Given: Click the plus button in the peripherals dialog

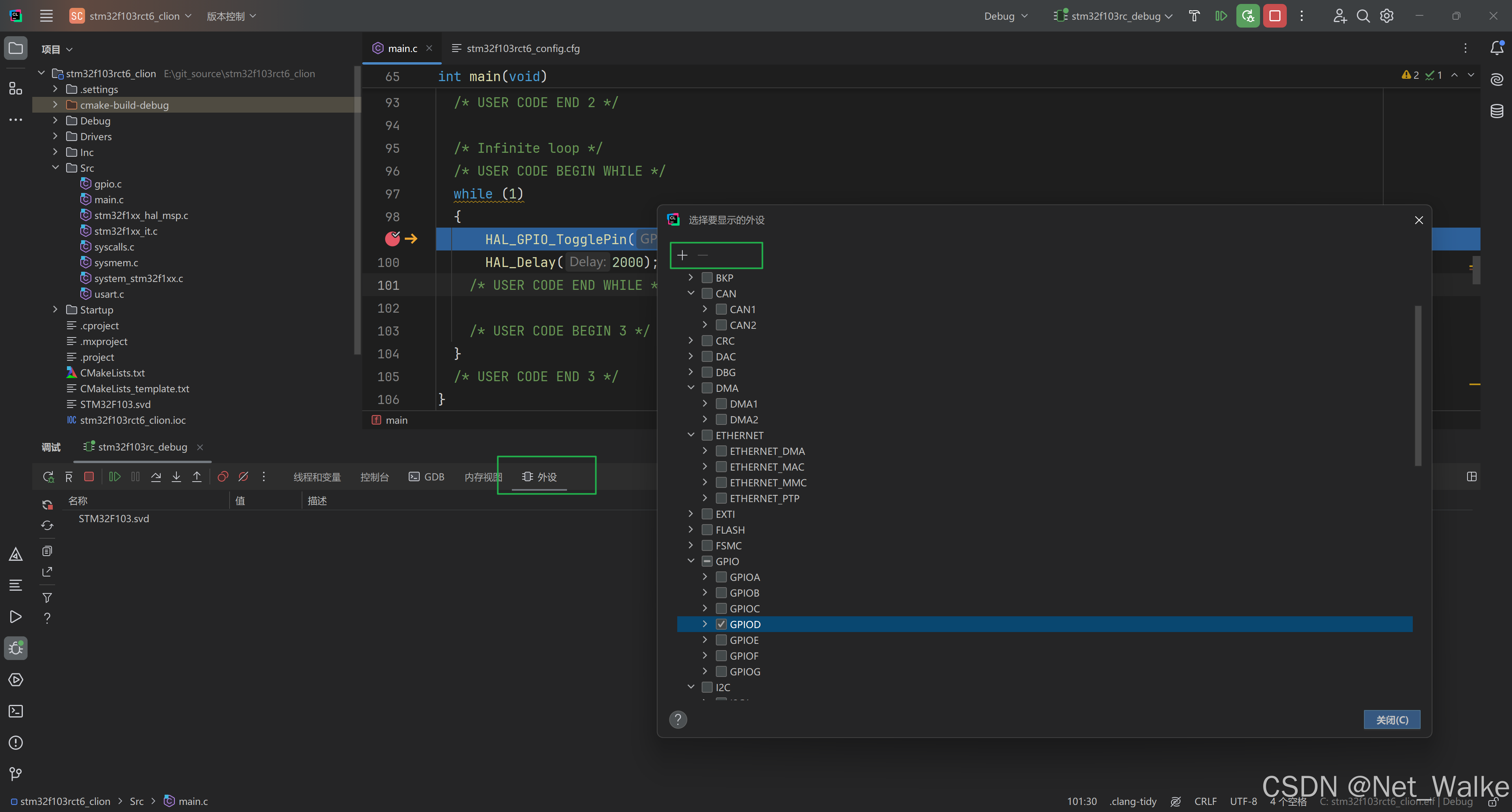Looking at the screenshot, I should pos(682,256).
